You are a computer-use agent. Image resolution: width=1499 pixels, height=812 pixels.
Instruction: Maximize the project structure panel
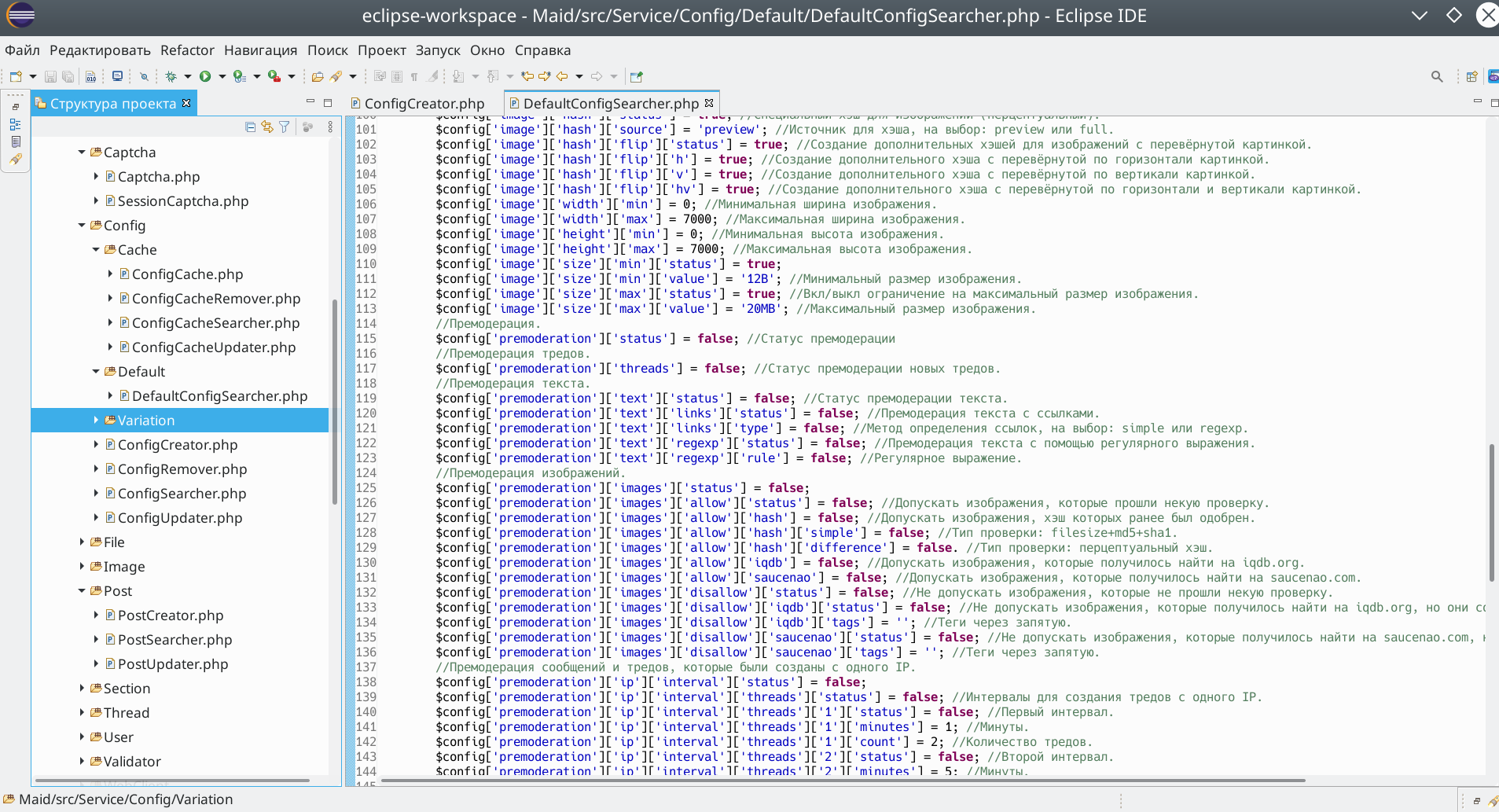click(x=328, y=102)
